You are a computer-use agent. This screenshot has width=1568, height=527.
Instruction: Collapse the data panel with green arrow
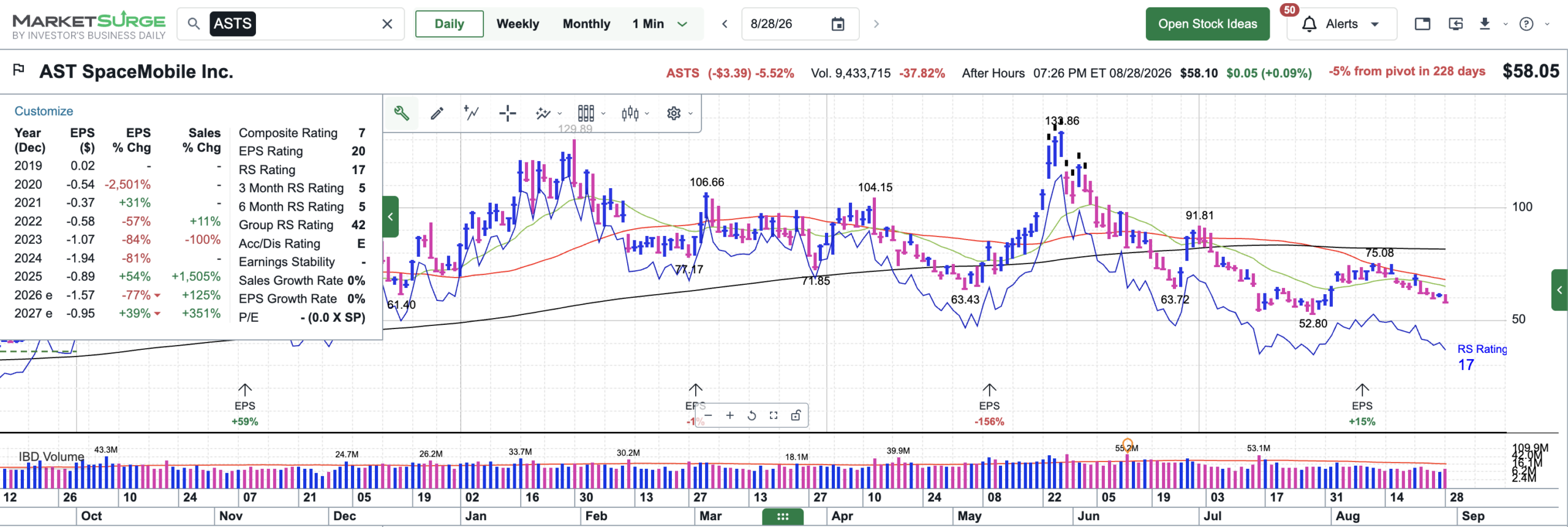click(x=391, y=216)
